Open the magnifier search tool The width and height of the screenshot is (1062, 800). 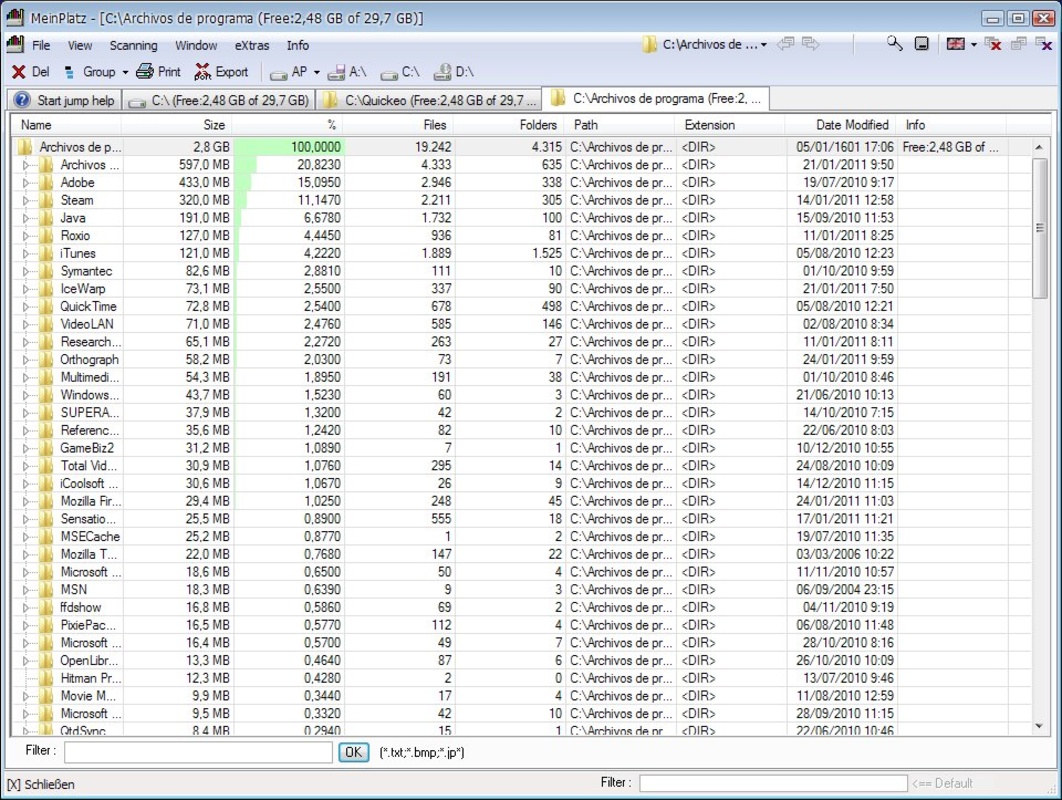894,44
